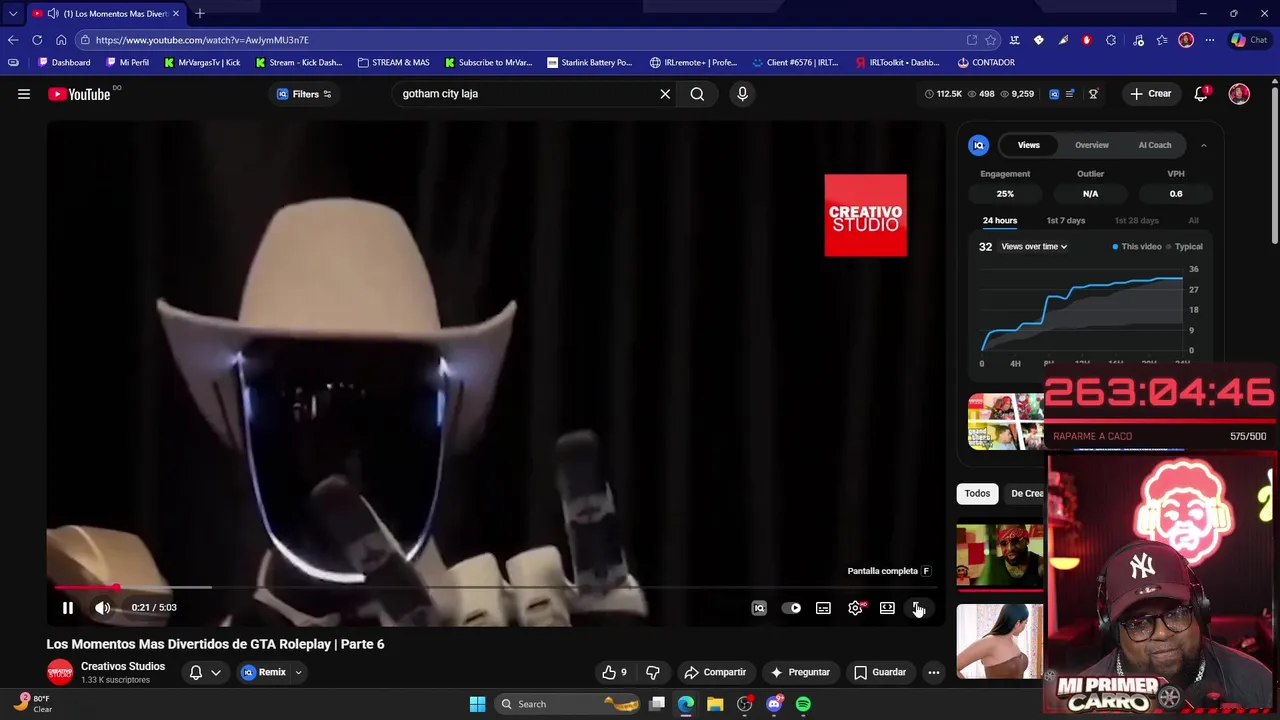Switch to theater mode view
This screenshot has height=720, width=1280.
click(x=887, y=608)
